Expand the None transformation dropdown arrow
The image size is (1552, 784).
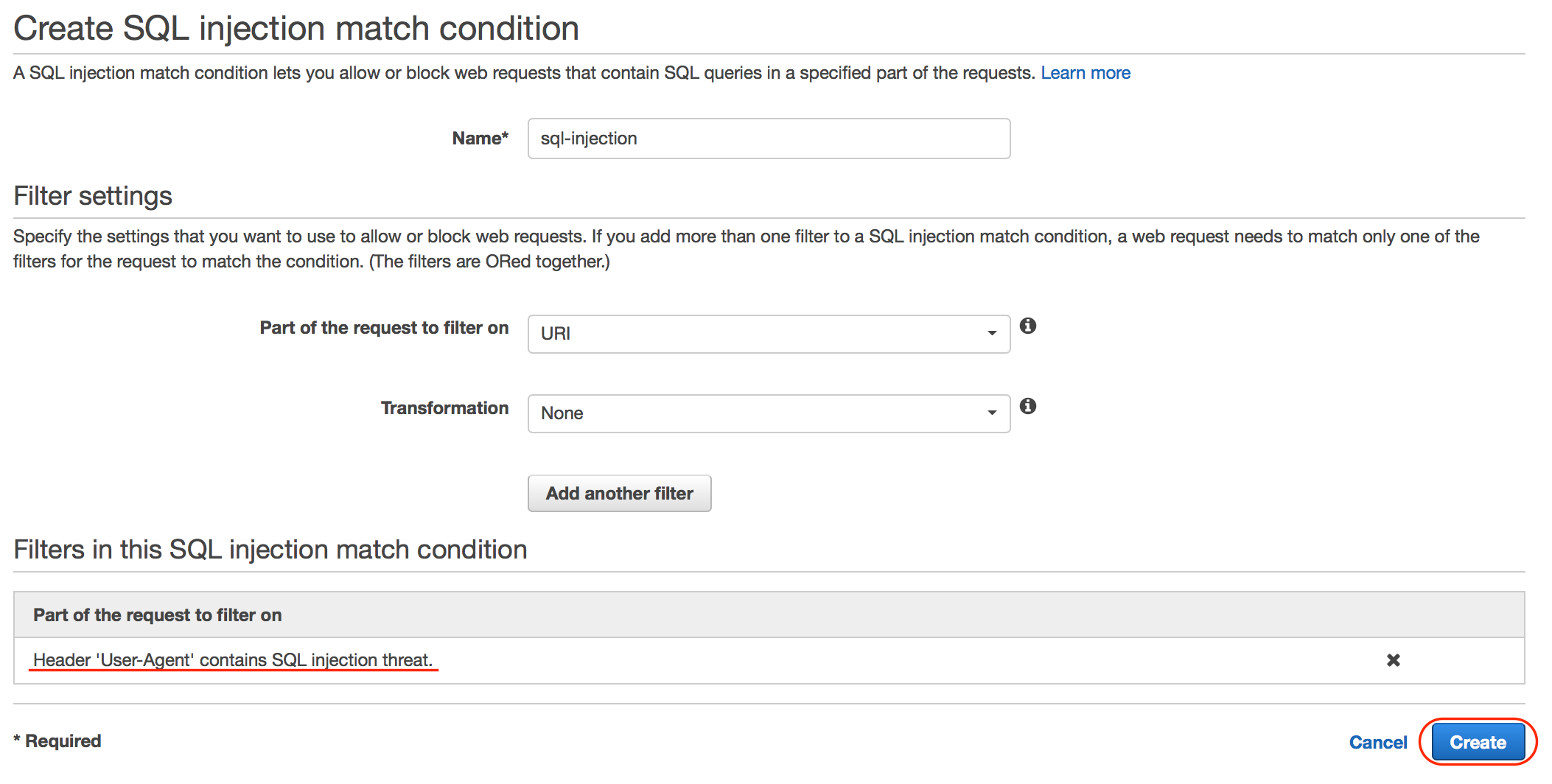click(990, 413)
